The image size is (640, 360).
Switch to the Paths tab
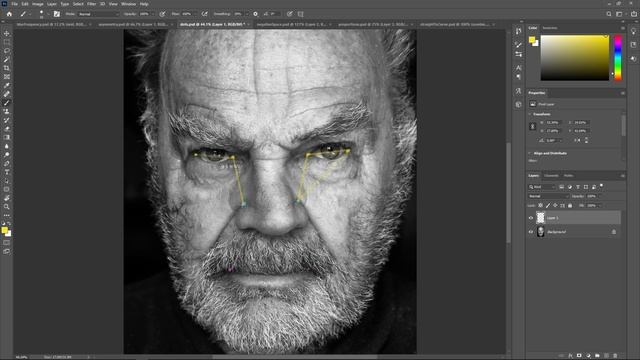569,176
